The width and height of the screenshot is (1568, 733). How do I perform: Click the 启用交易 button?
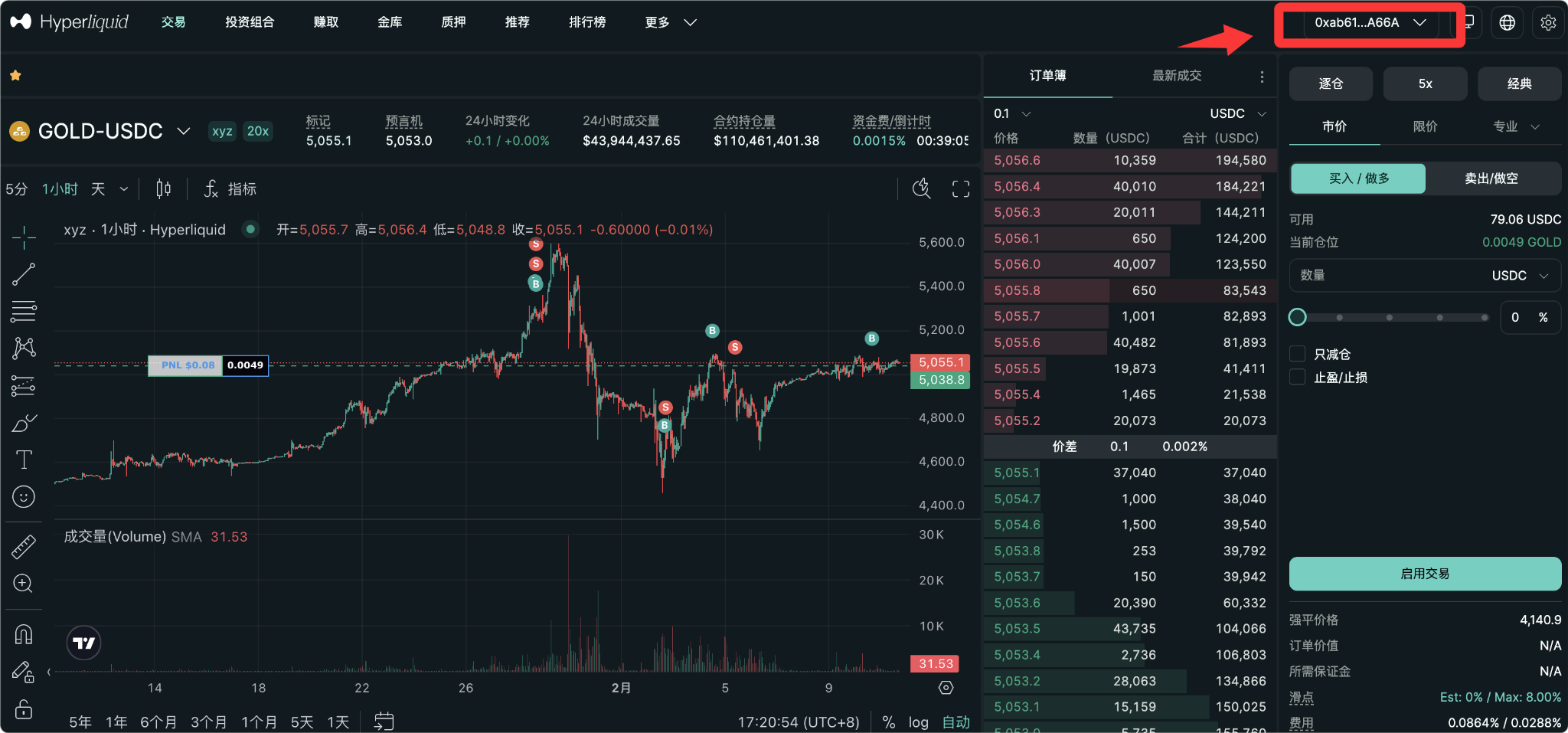(1424, 573)
